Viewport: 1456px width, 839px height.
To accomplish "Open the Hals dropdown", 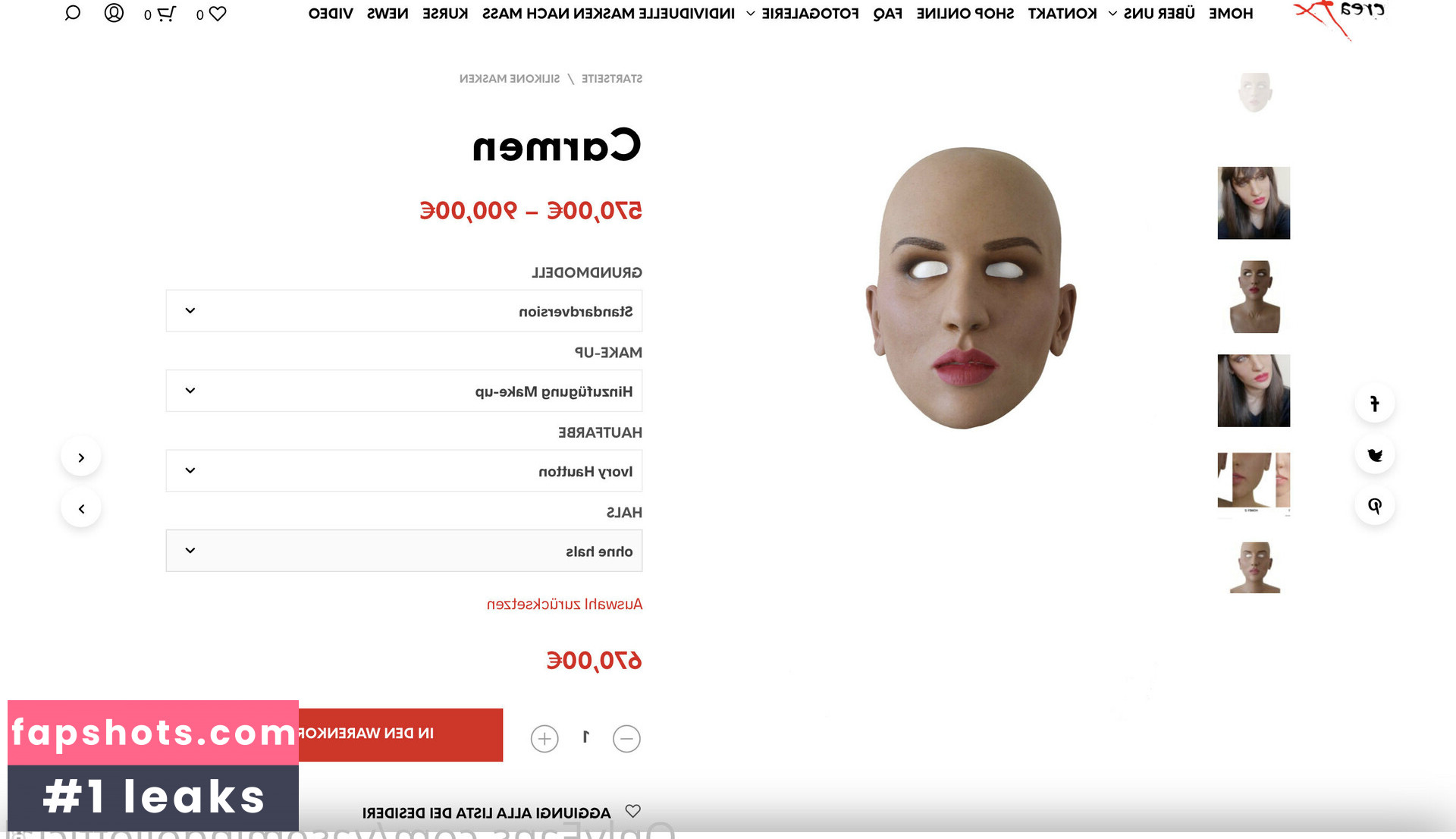I will [x=404, y=551].
